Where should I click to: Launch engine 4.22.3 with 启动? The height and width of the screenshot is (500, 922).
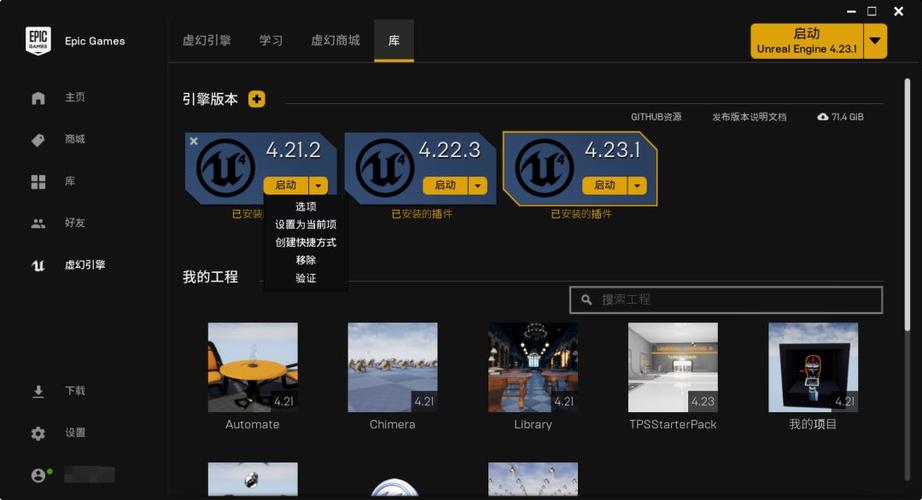click(445, 185)
